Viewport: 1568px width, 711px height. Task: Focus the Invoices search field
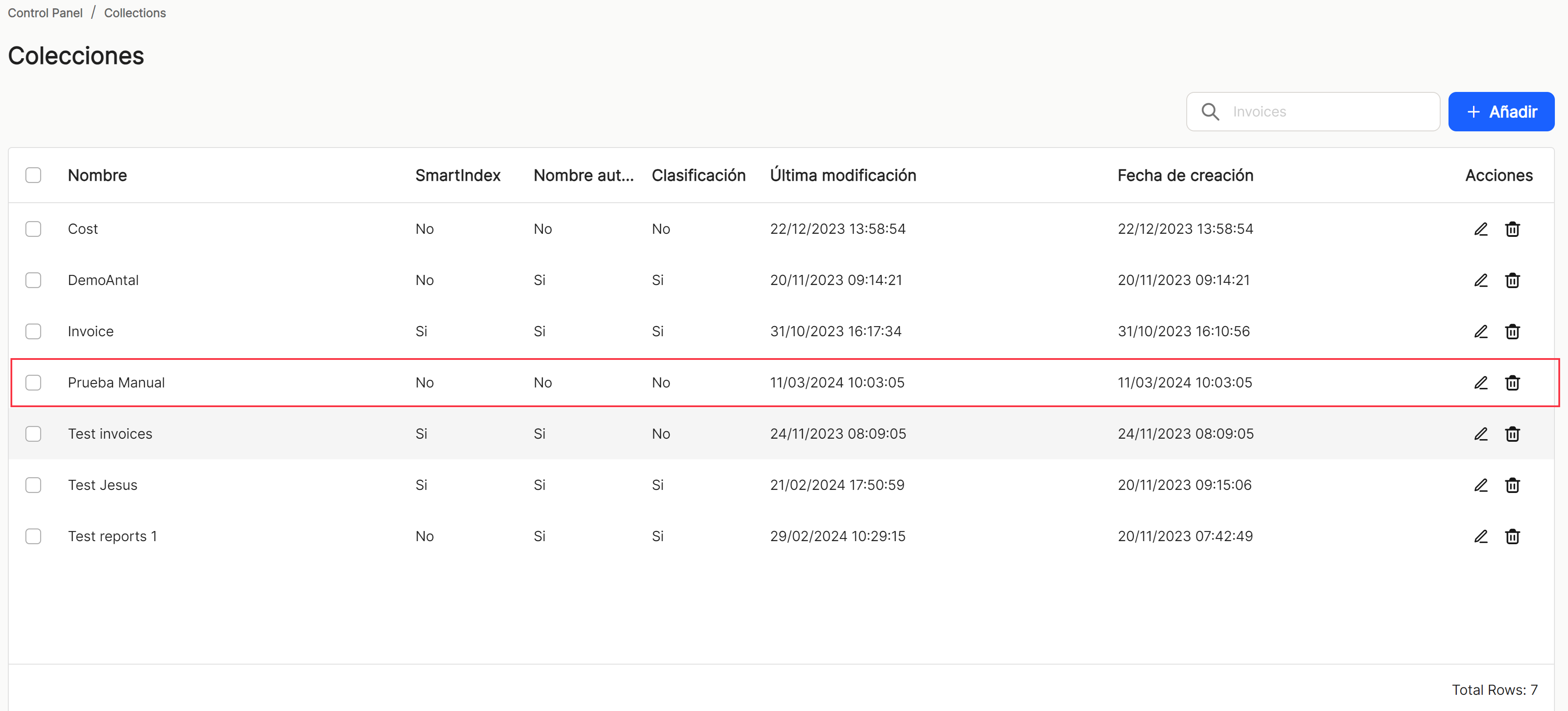(1313, 111)
